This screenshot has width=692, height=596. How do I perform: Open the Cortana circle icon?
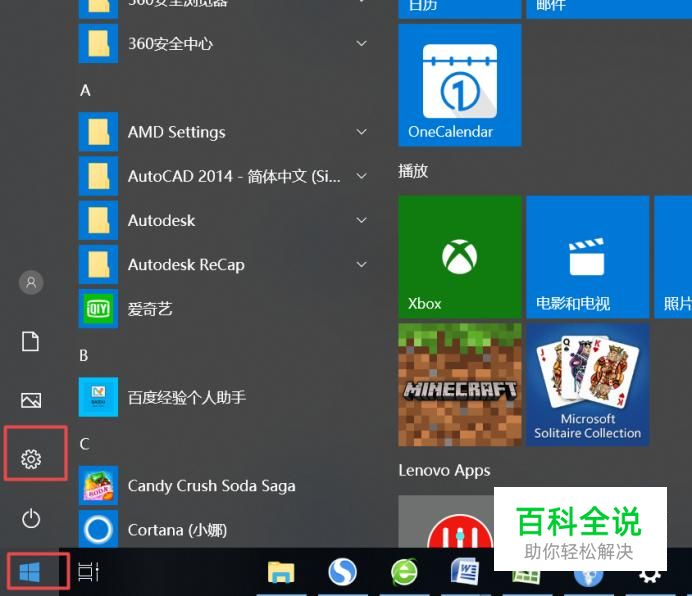point(98,530)
